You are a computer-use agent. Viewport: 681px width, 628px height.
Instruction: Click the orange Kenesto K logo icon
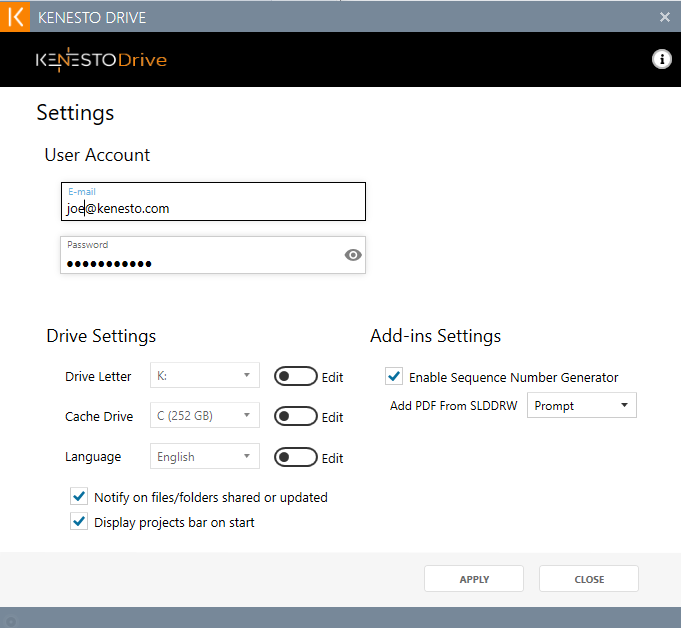pos(15,17)
